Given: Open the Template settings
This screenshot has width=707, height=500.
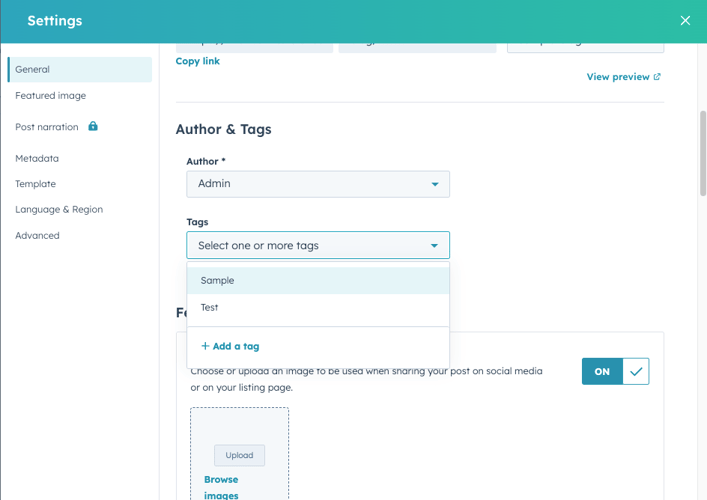Looking at the screenshot, I should coord(36,184).
